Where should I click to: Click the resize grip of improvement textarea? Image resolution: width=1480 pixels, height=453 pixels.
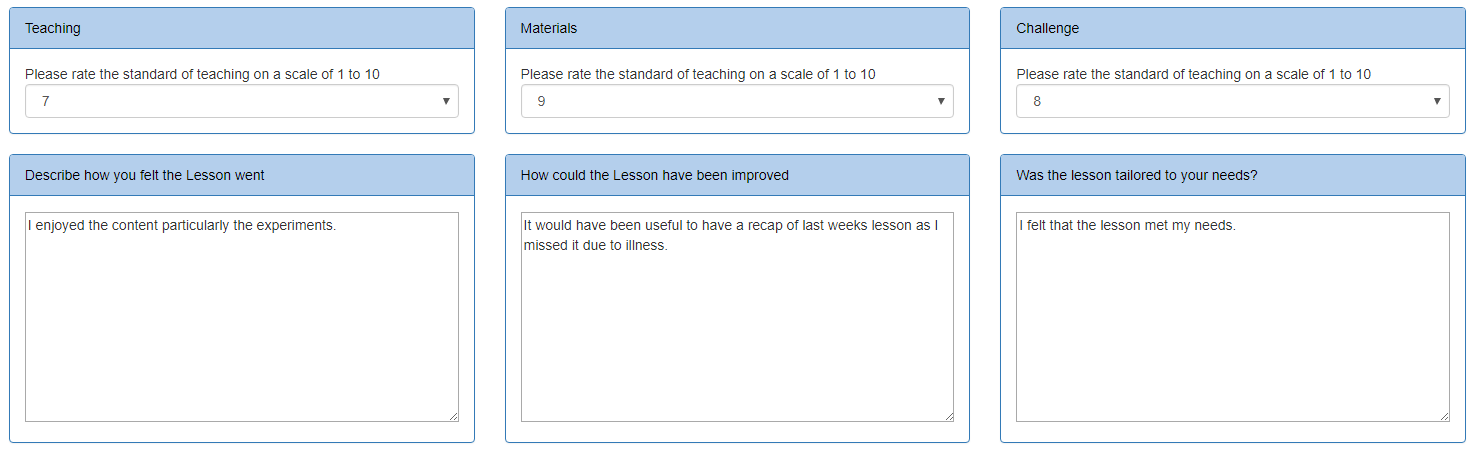[x=948, y=416]
